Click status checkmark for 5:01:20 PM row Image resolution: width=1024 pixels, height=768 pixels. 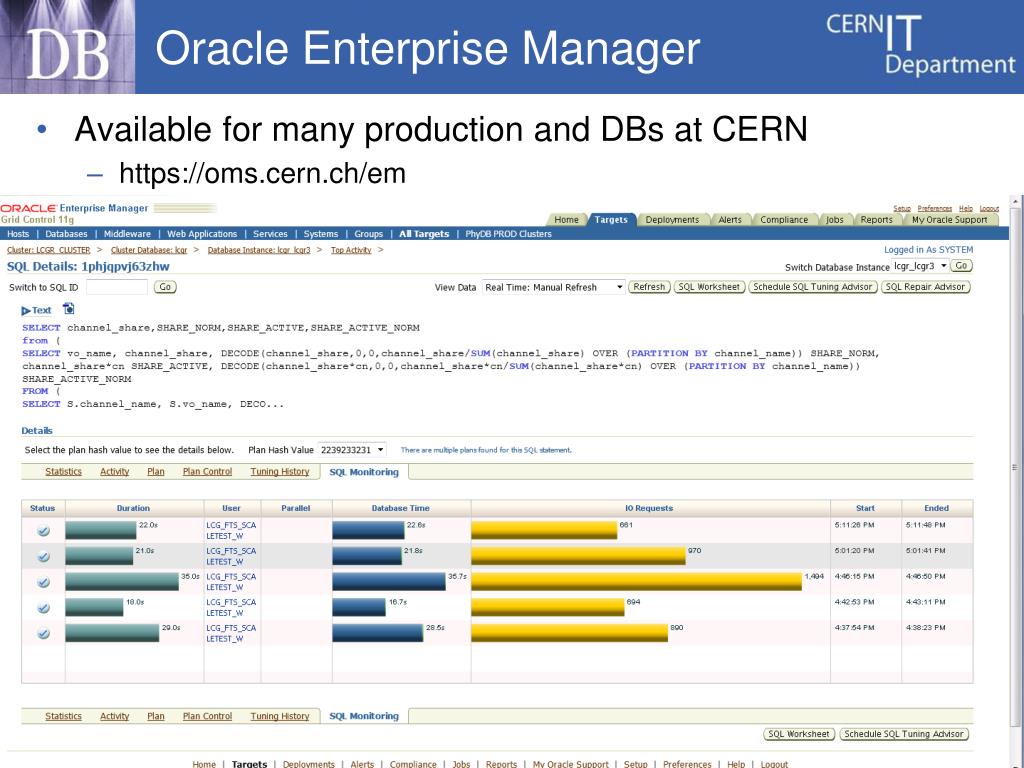(43, 556)
